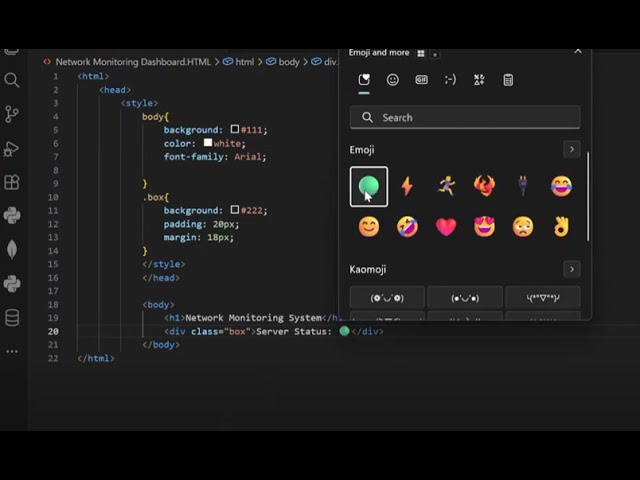This screenshot has width=640, height=480.
Task: Open the white color swatch
Action: click(x=208, y=143)
